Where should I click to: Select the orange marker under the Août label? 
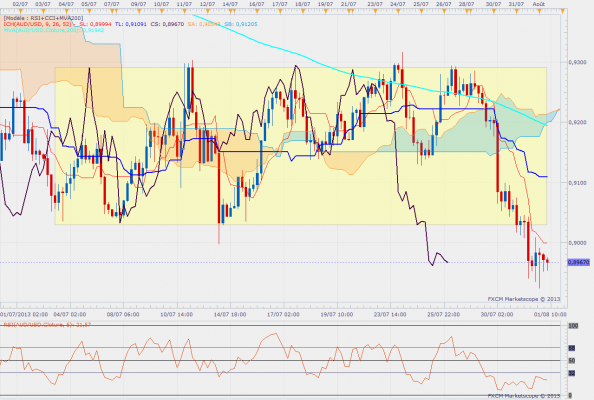click(539, 11)
